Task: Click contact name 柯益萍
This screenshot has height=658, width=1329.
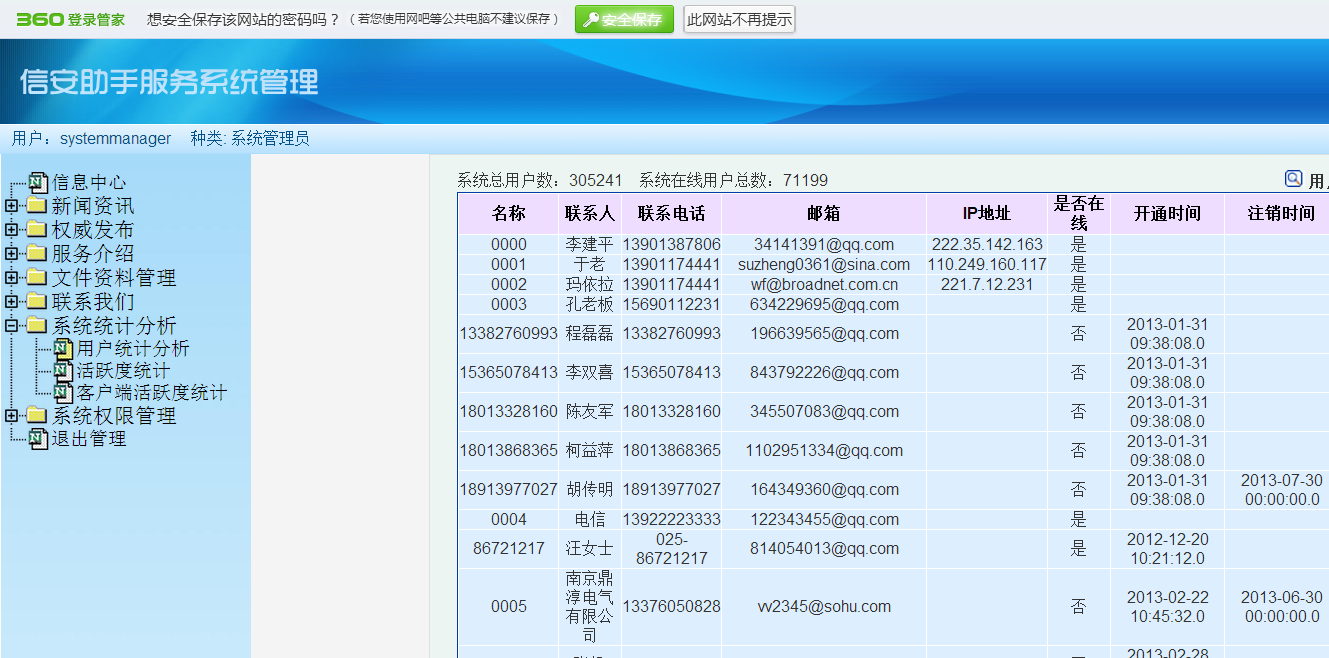Action: click(590, 451)
